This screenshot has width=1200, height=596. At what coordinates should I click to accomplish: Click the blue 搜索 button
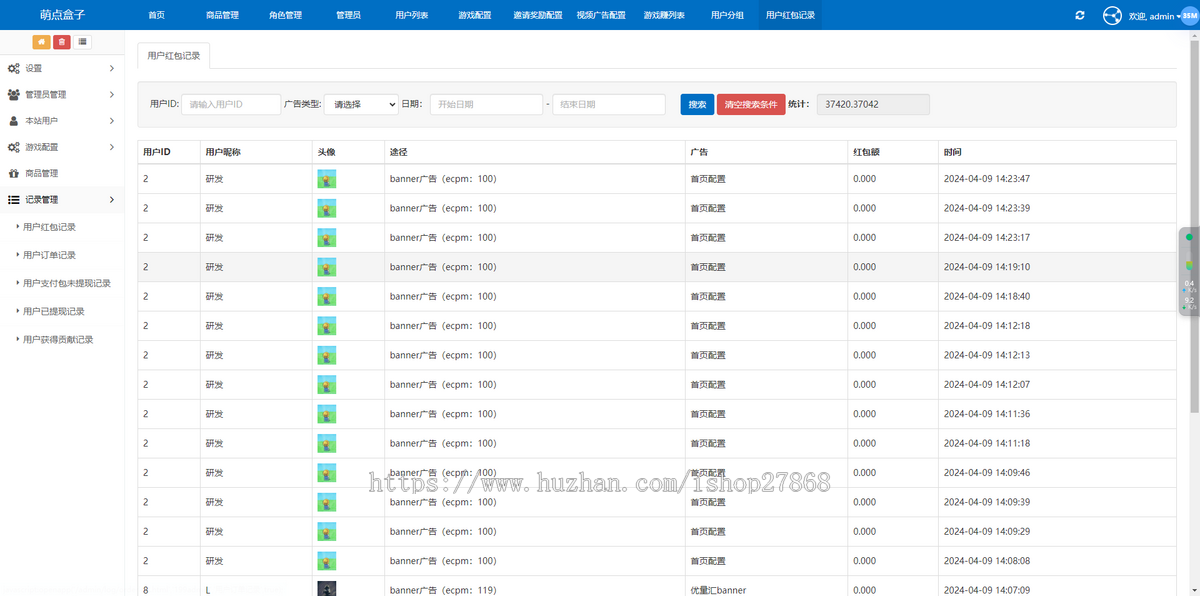697,104
